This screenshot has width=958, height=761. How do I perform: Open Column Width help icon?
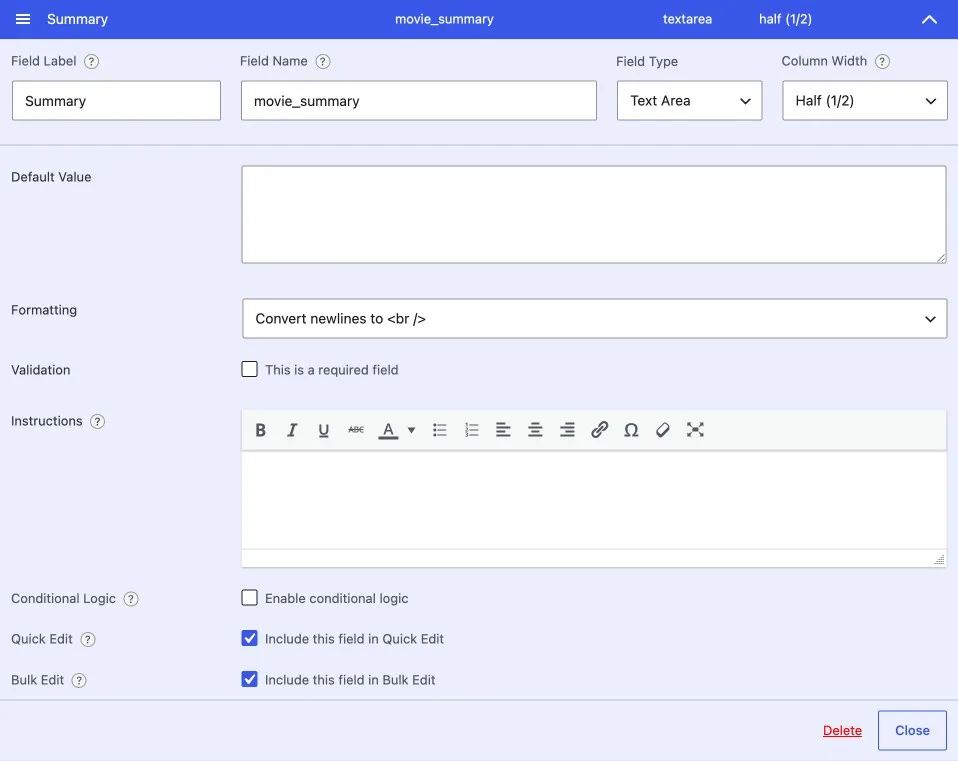tap(882, 62)
